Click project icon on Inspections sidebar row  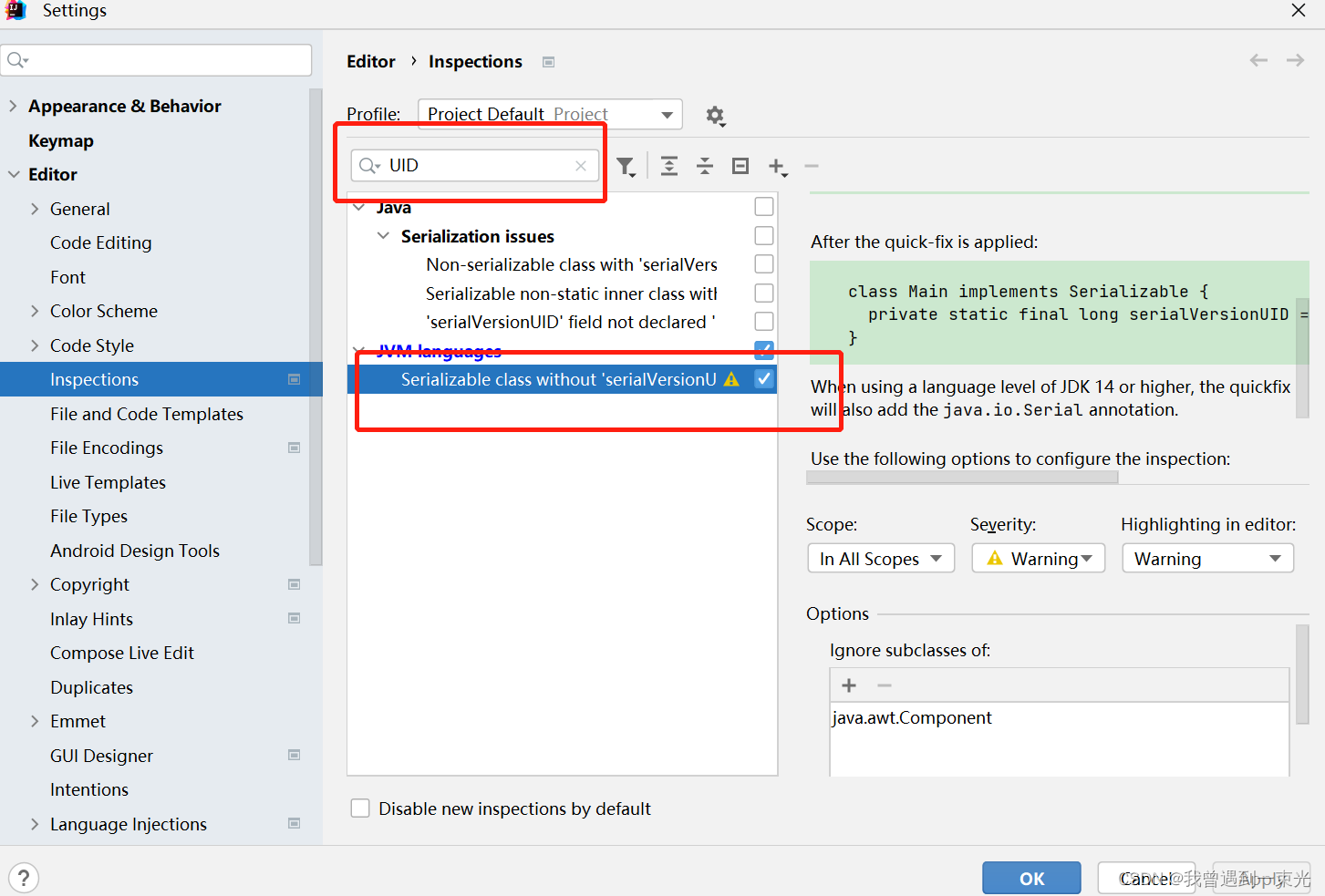coord(295,379)
